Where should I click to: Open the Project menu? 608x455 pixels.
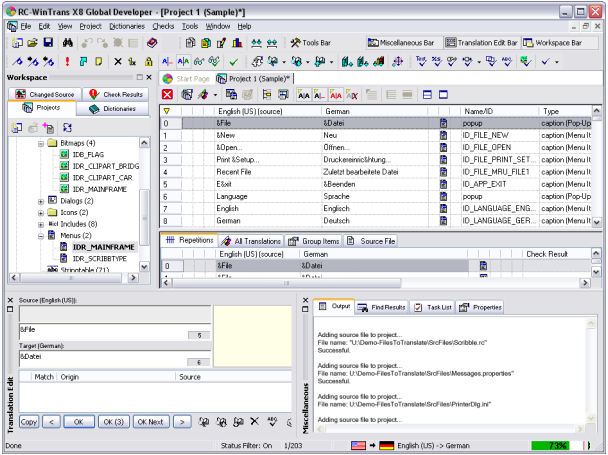coord(90,26)
